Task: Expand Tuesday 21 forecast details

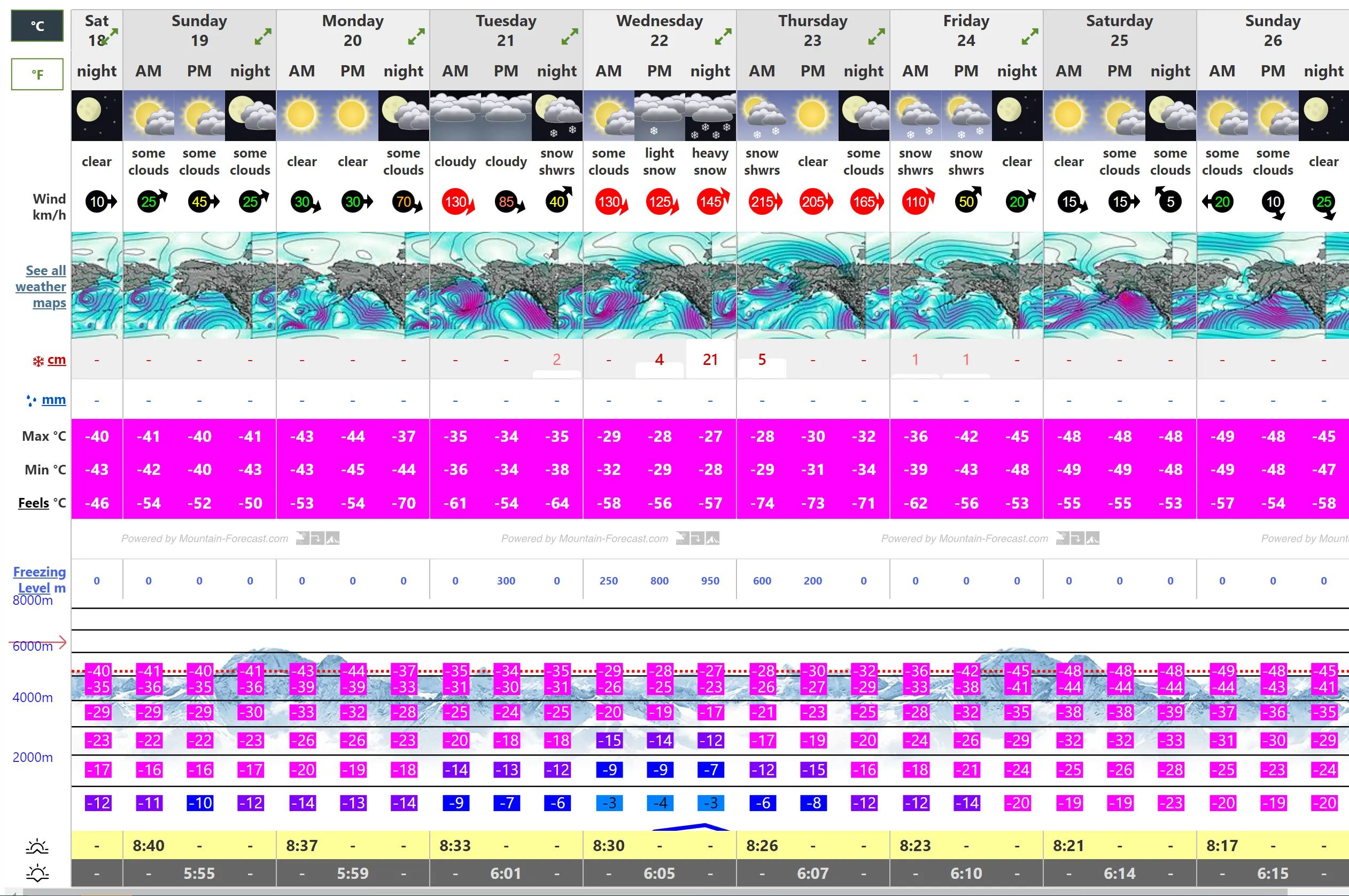Action: coord(570,36)
